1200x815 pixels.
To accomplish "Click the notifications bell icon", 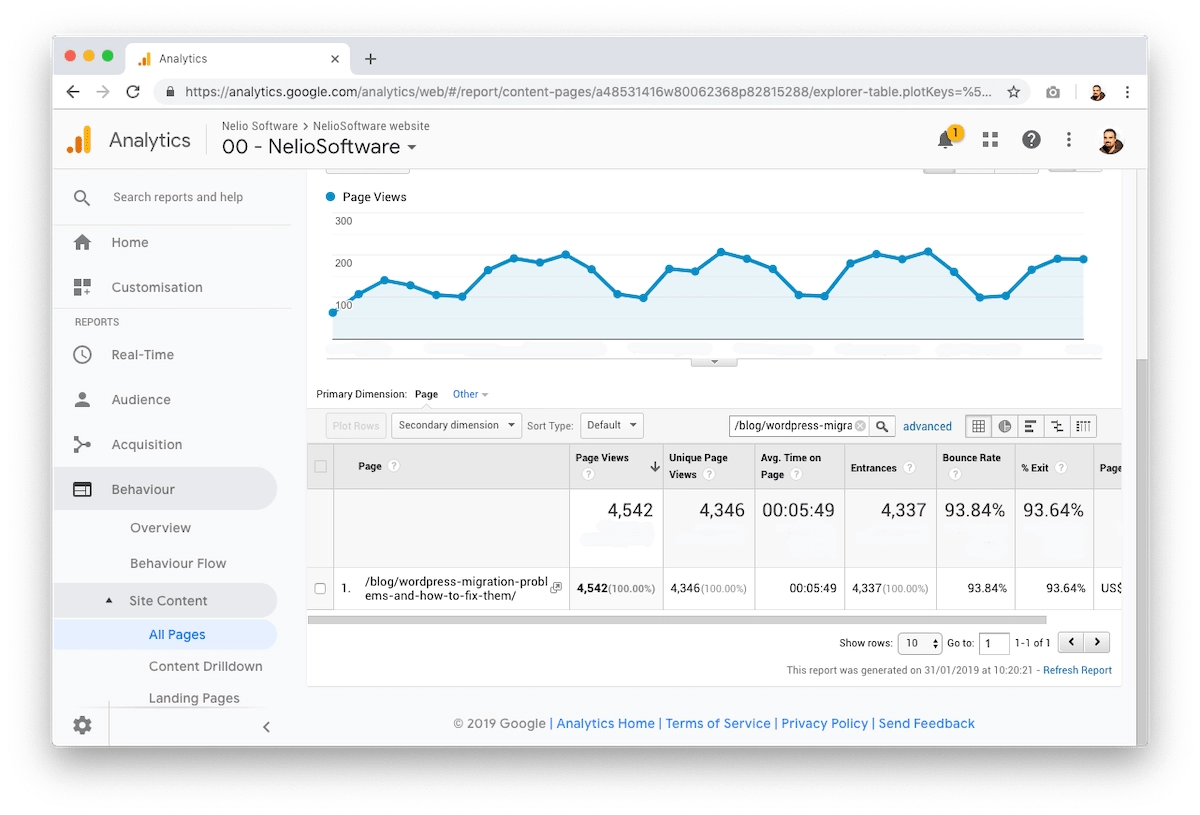I will point(944,140).
